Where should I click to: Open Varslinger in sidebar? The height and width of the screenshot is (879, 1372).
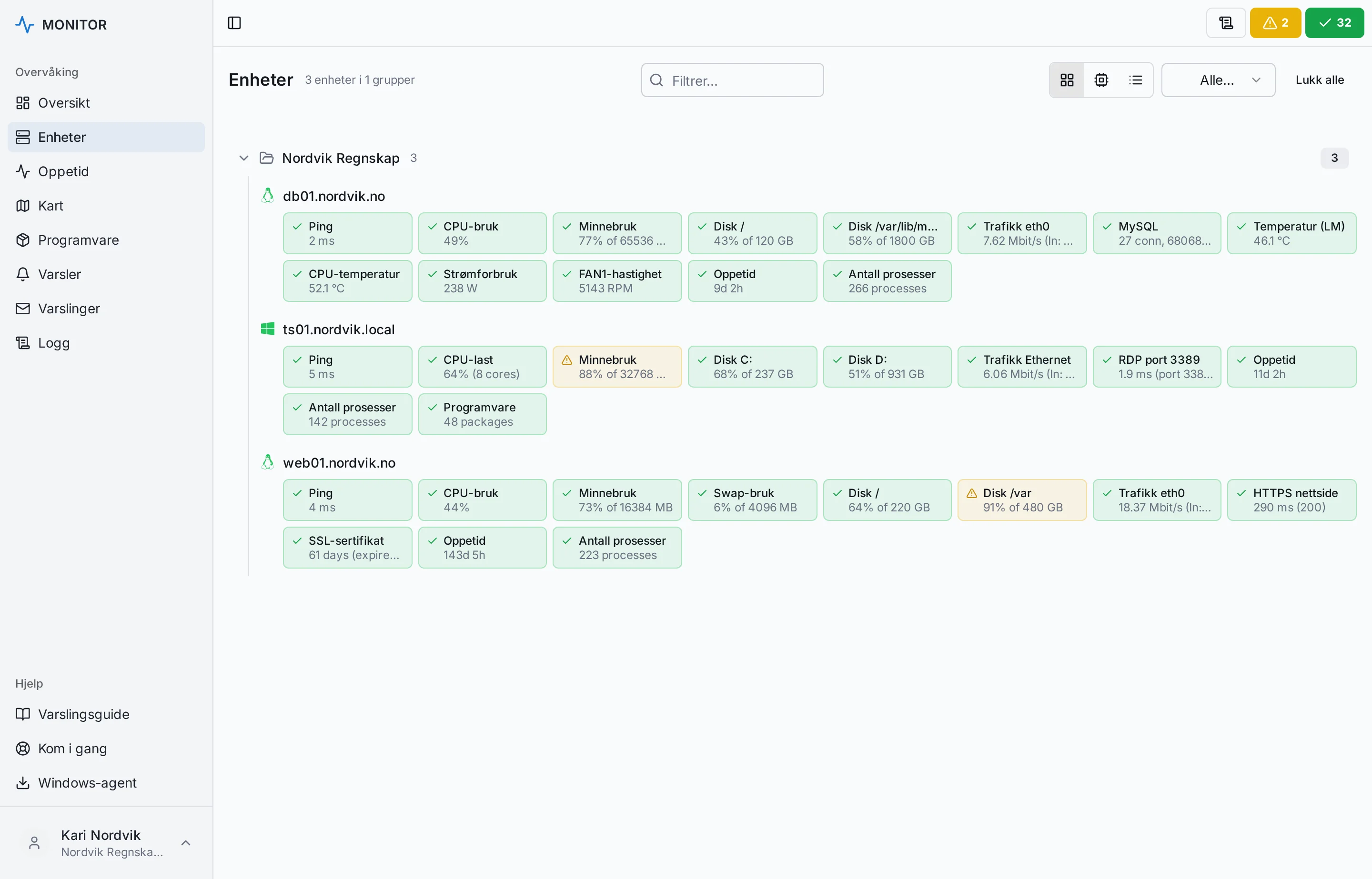click(x=106, y=308)
